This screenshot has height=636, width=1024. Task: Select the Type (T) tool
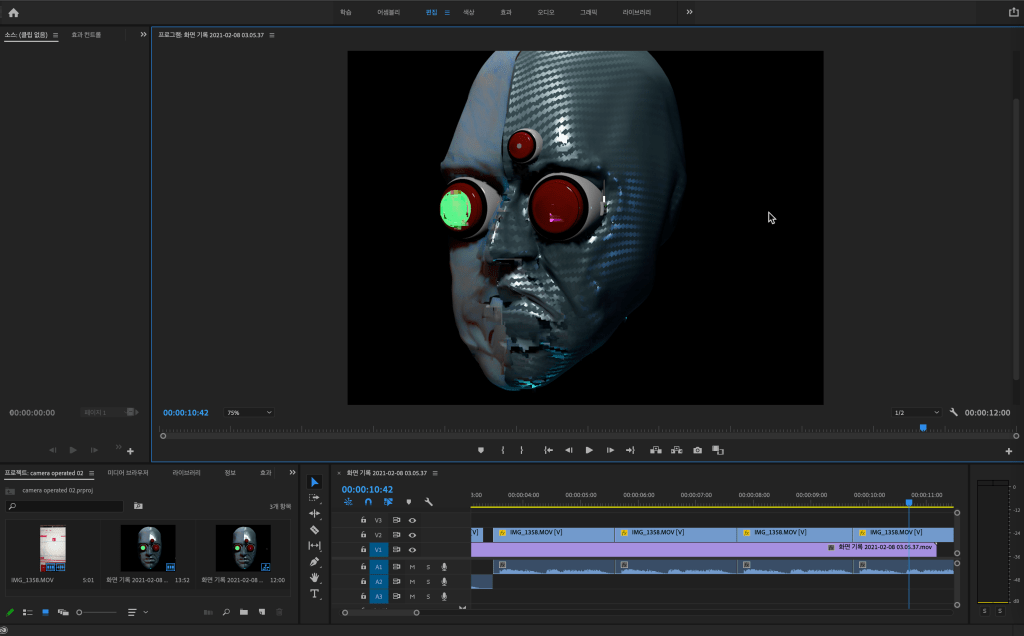314,593
